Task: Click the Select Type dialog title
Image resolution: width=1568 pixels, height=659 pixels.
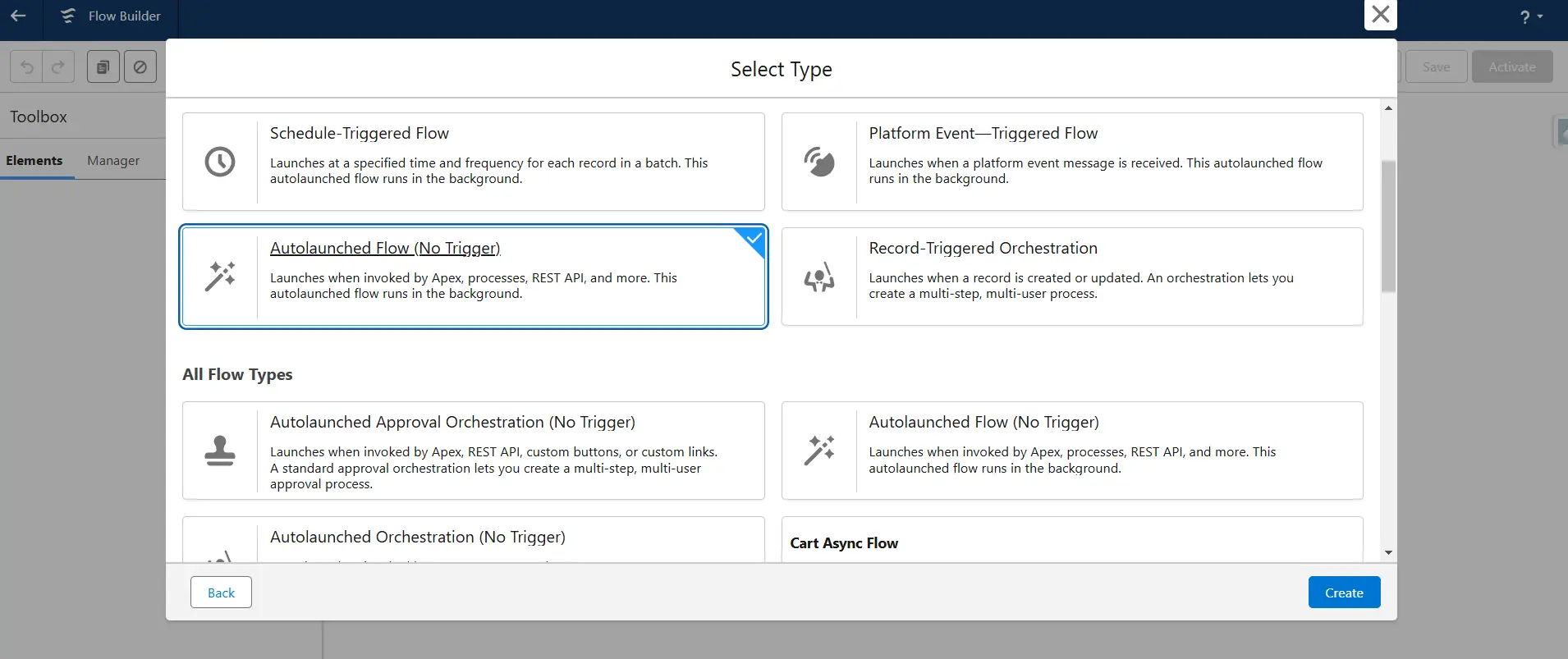Action: tap(782, 70)
